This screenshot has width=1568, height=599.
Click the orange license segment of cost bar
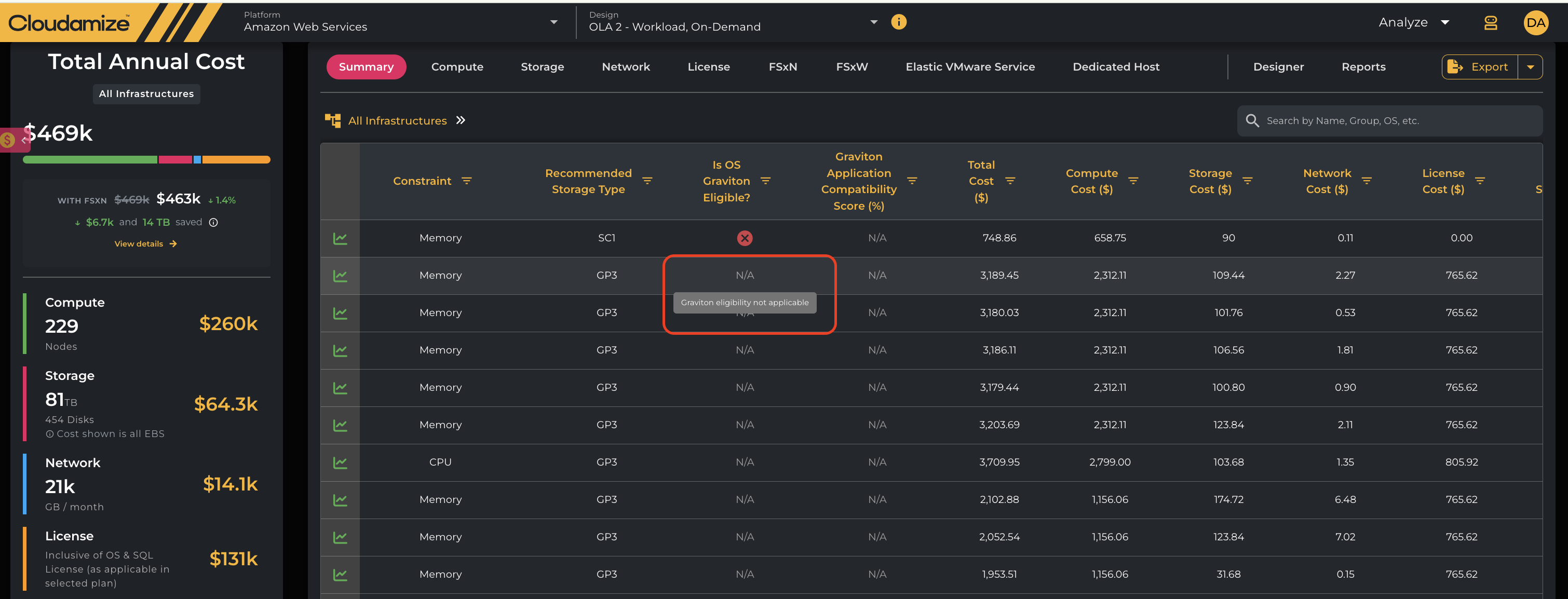point(236,159)
